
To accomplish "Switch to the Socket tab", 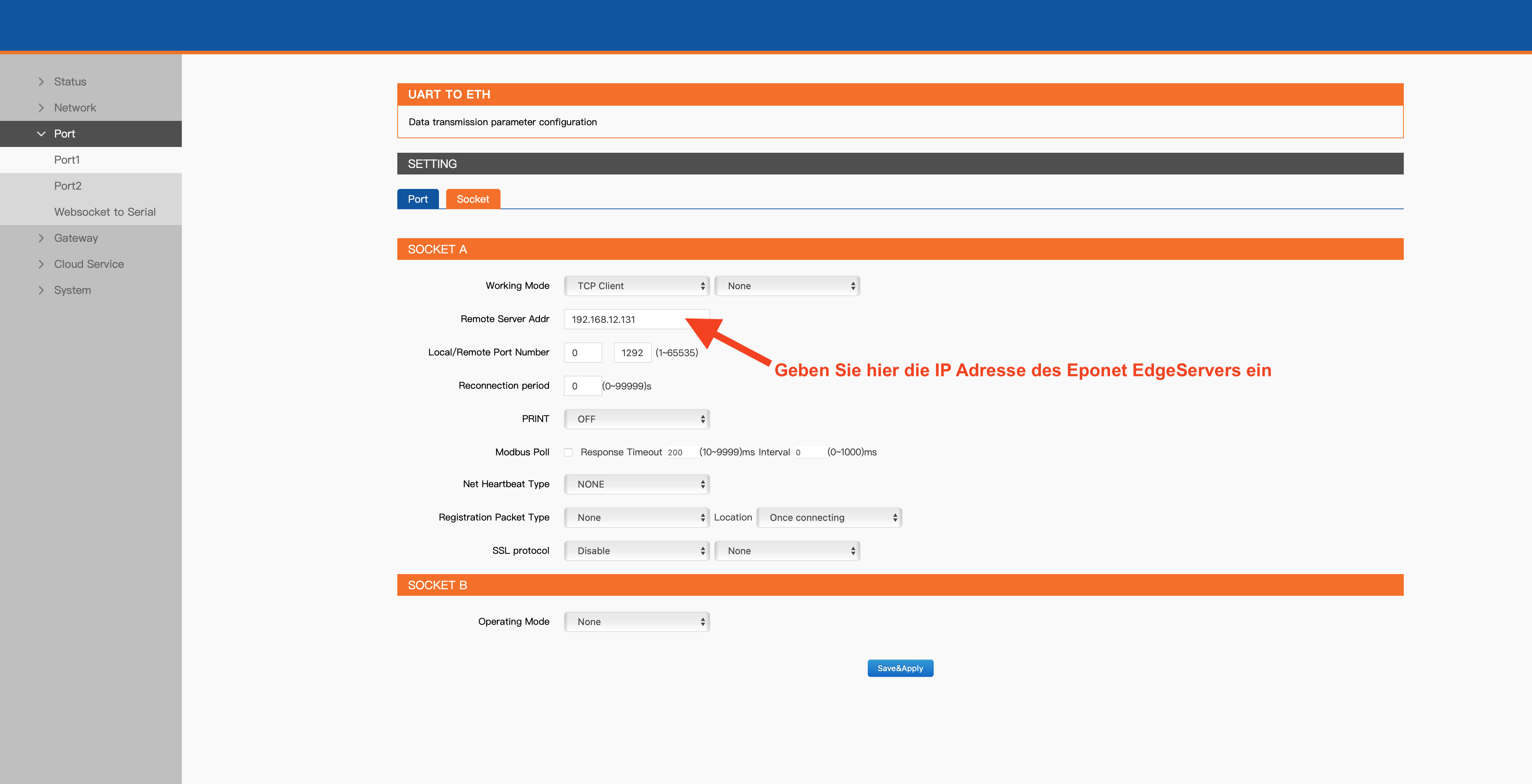I will [473, 199].
